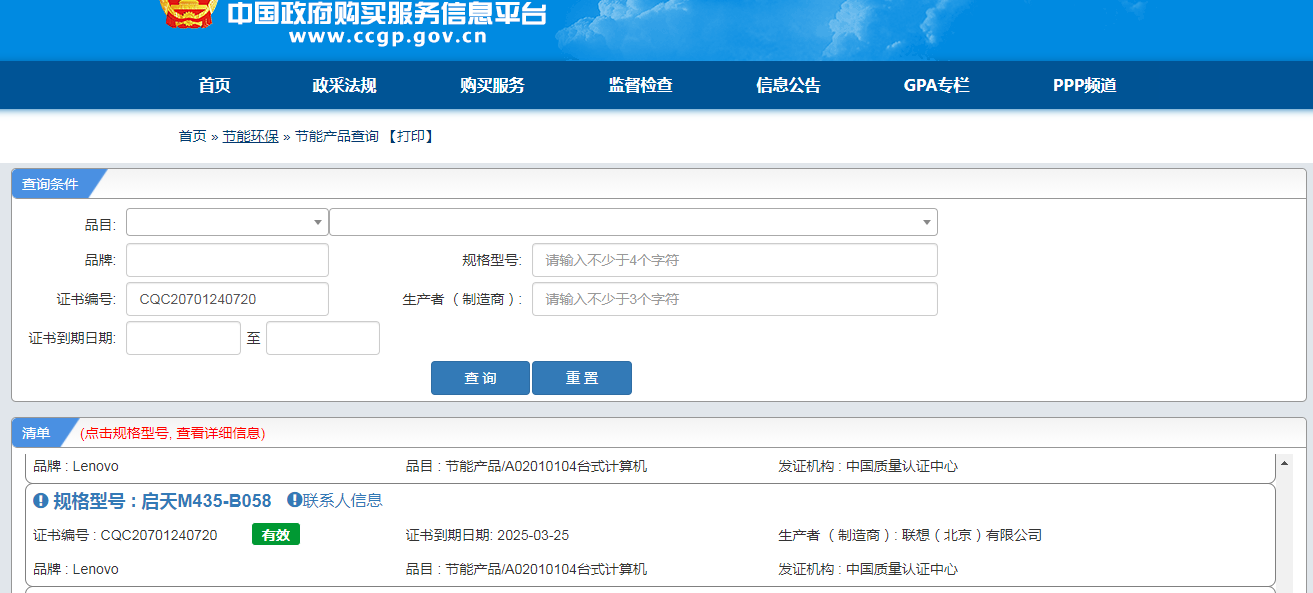Click the 【打印】 print link
This screenshot has height=593, width=1313.
411,136
